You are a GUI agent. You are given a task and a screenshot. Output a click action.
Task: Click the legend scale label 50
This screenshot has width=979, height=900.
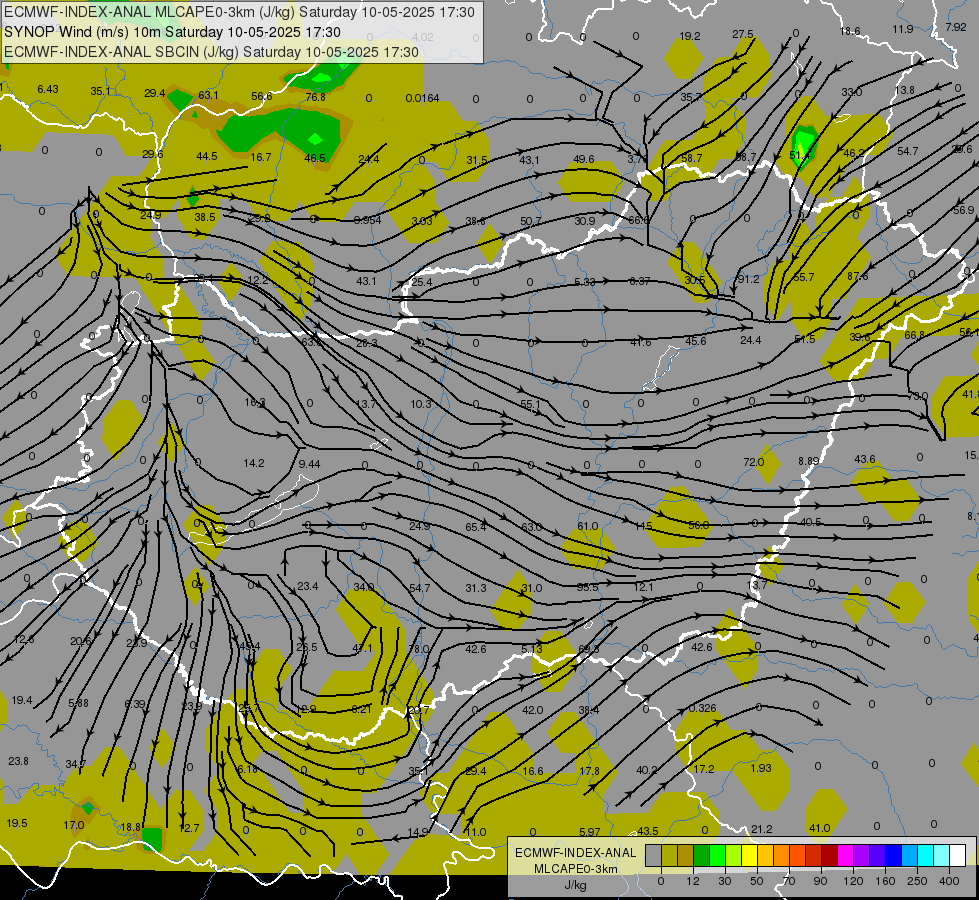[757, 881]
